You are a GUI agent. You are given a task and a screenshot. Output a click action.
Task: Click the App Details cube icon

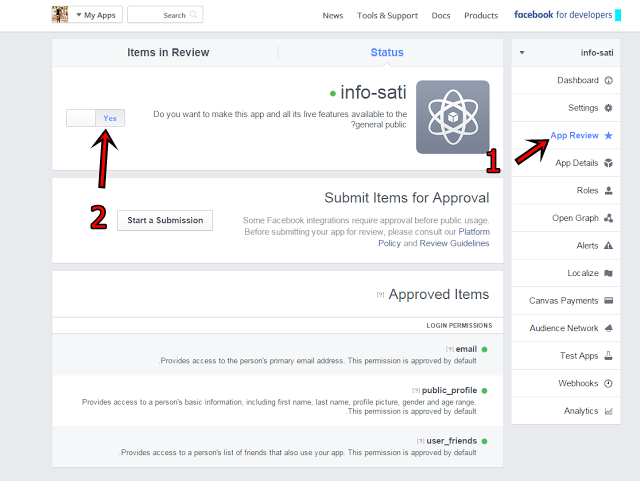pos(609,163)
